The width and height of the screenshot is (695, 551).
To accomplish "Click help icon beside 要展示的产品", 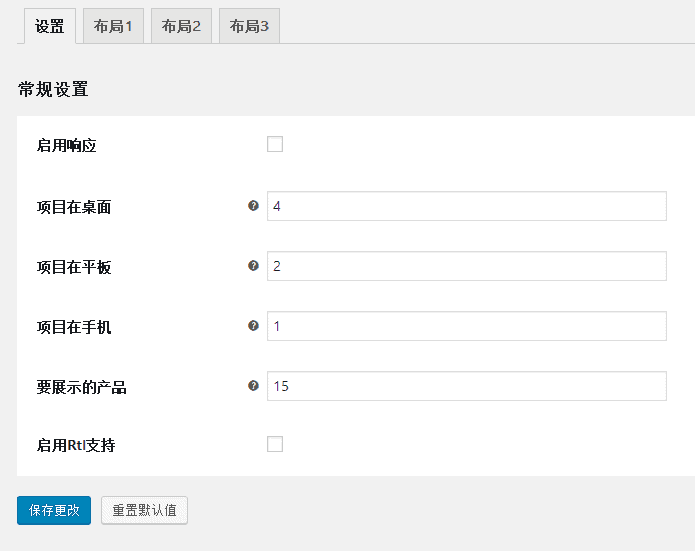I will click(253, 386).
